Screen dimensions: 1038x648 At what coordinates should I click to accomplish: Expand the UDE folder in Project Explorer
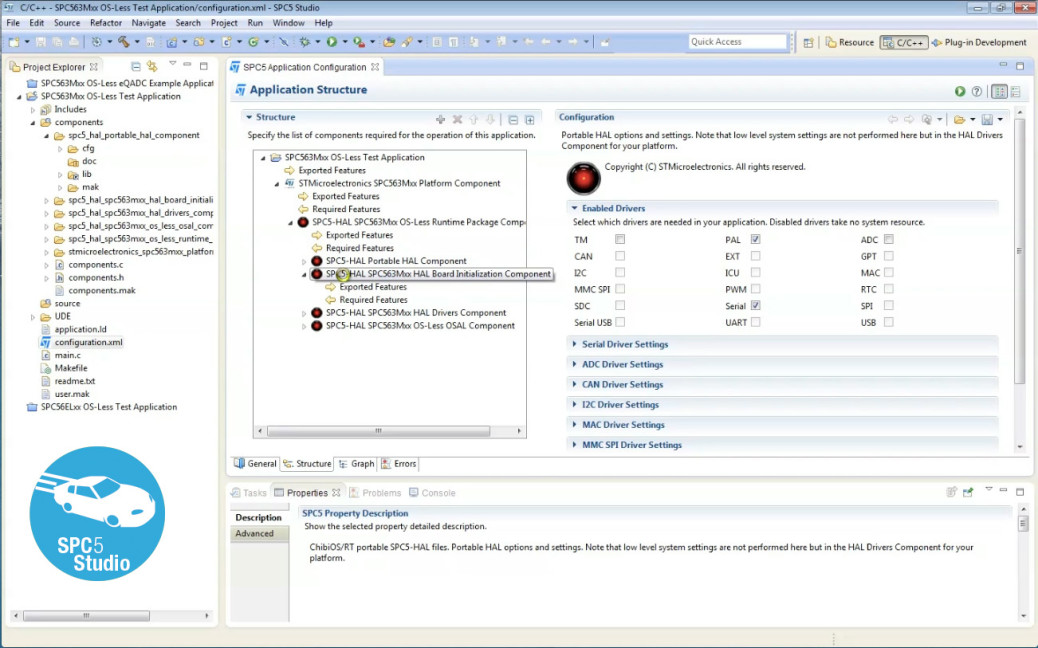pos(32,316)
